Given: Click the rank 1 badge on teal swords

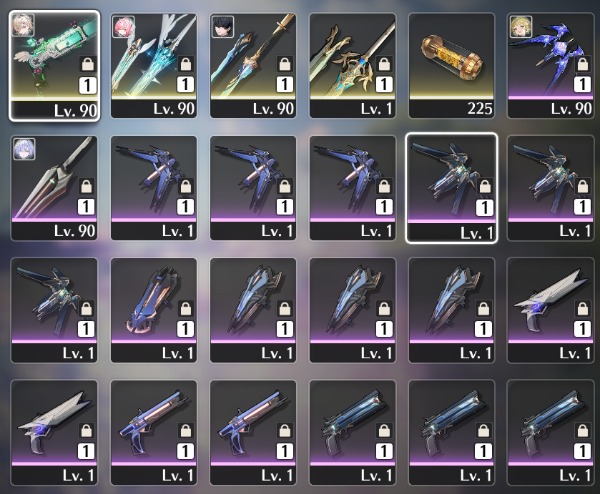Looking at the screenshot, I should [185, 85].
